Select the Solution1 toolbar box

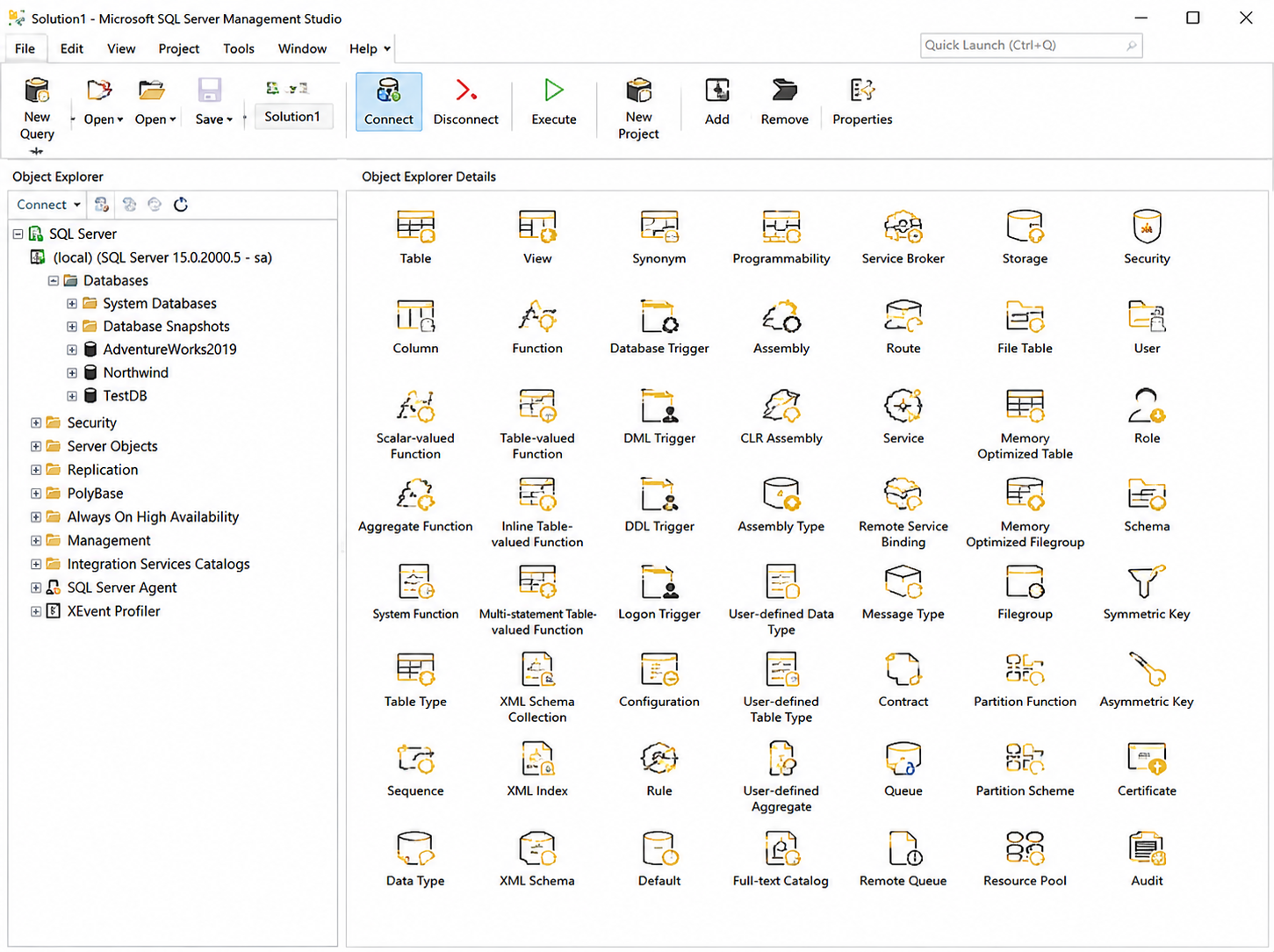[x=293, y=117]
